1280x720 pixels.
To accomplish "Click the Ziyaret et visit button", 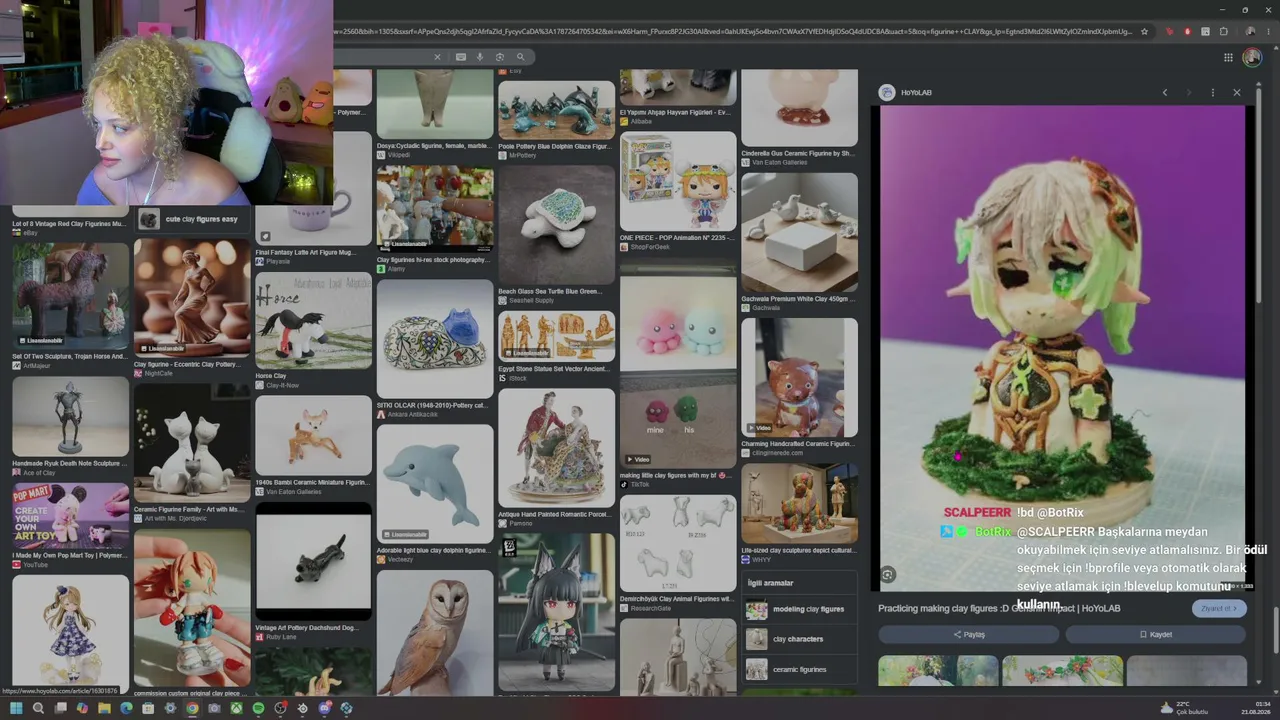I will [x=1219, y=608].
